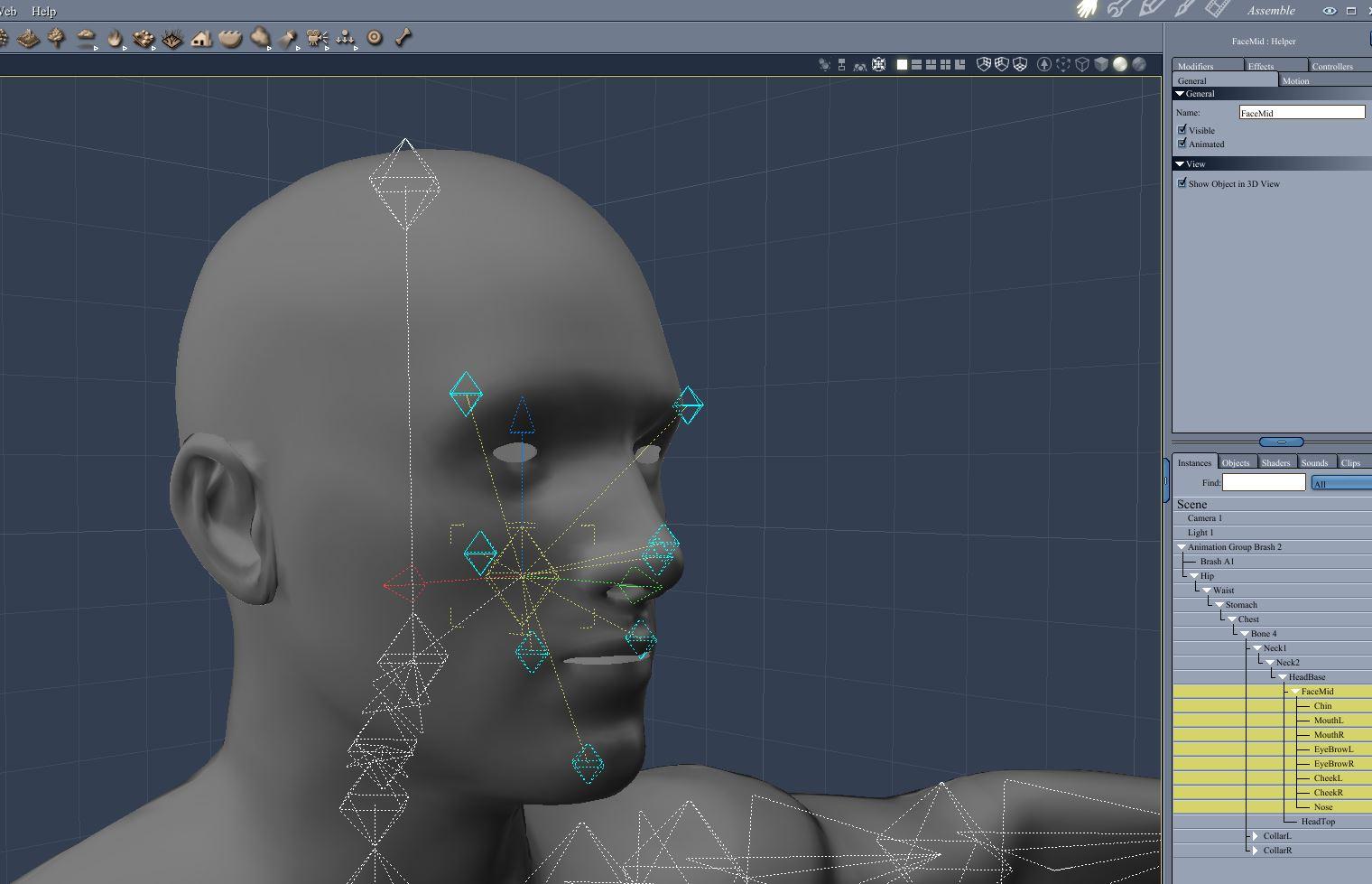Toggle the Visible checkbox

pos(1182,130)
